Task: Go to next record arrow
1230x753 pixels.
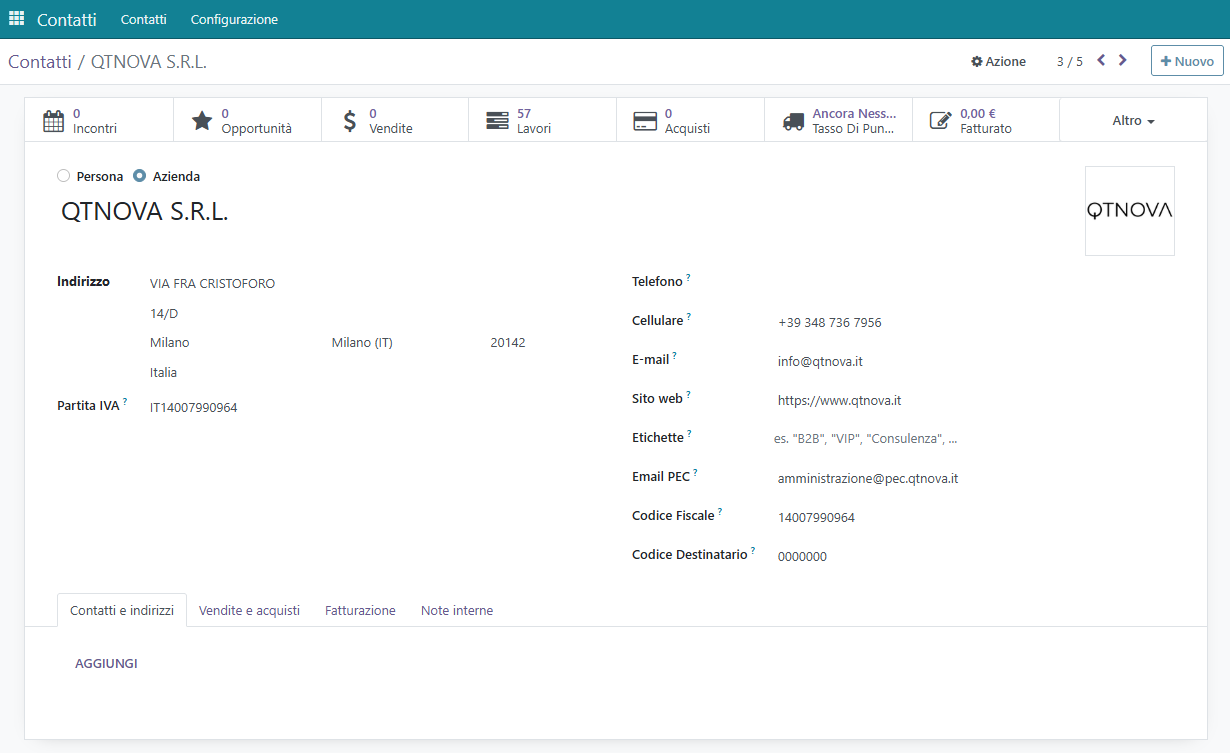Action: tap(1123, 60)
